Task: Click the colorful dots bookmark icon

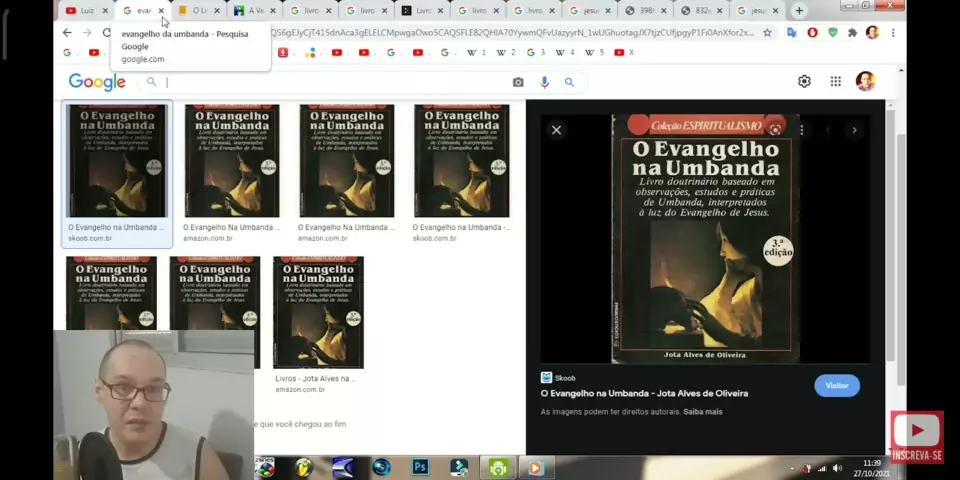Action: (310, 53)
